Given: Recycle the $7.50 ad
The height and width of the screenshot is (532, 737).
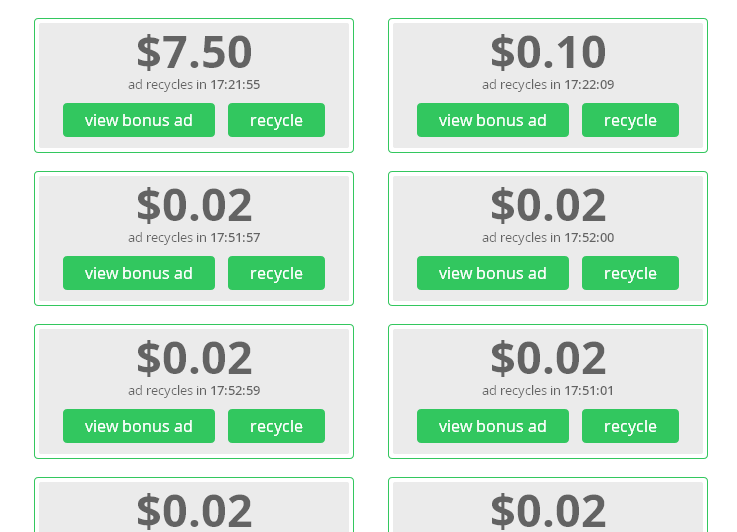Looking at the screenshot, I should coord(276,120).
